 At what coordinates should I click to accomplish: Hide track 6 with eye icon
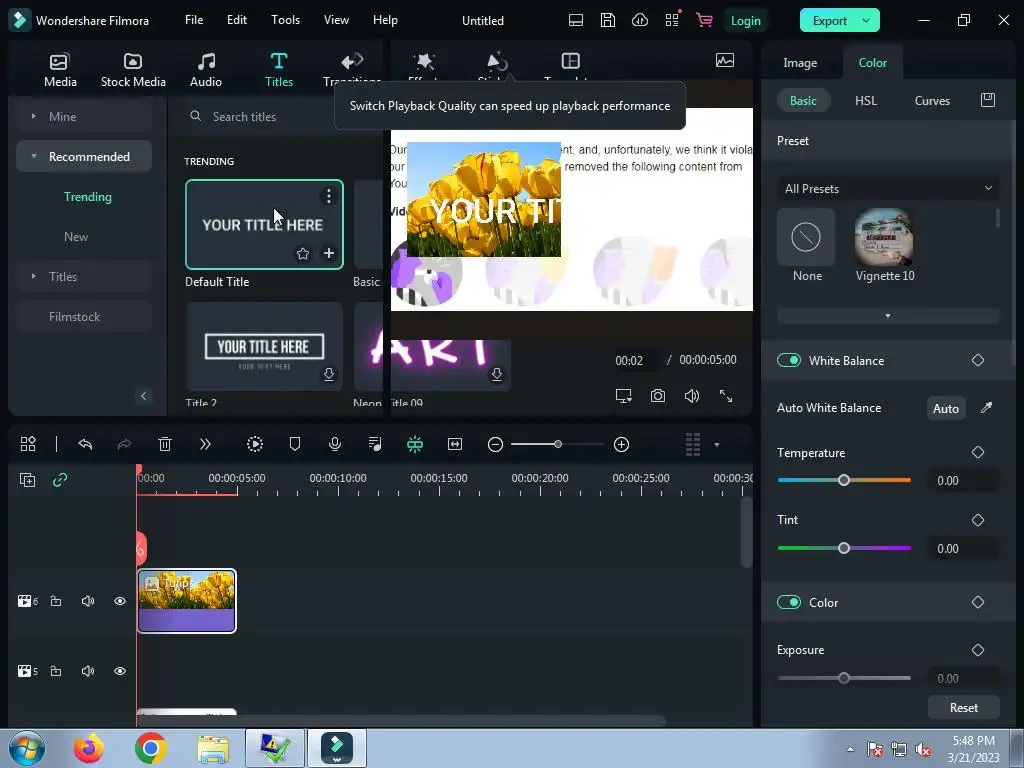point(120,601)
